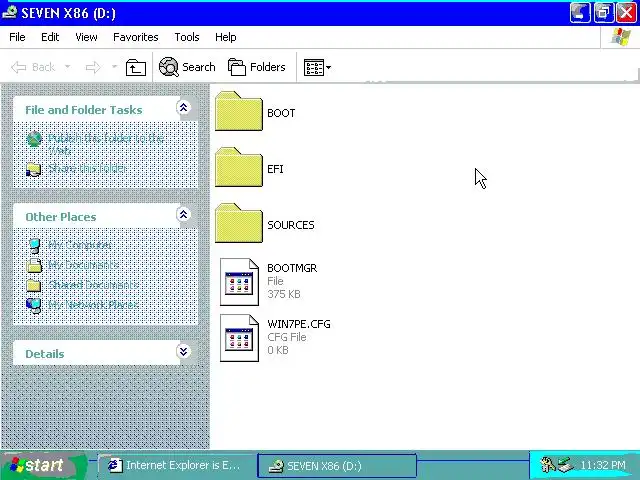Click the 11:32 PM clock
Image resolution: width=640 pixels, height=480 pixels.
[x=603, y=465]
